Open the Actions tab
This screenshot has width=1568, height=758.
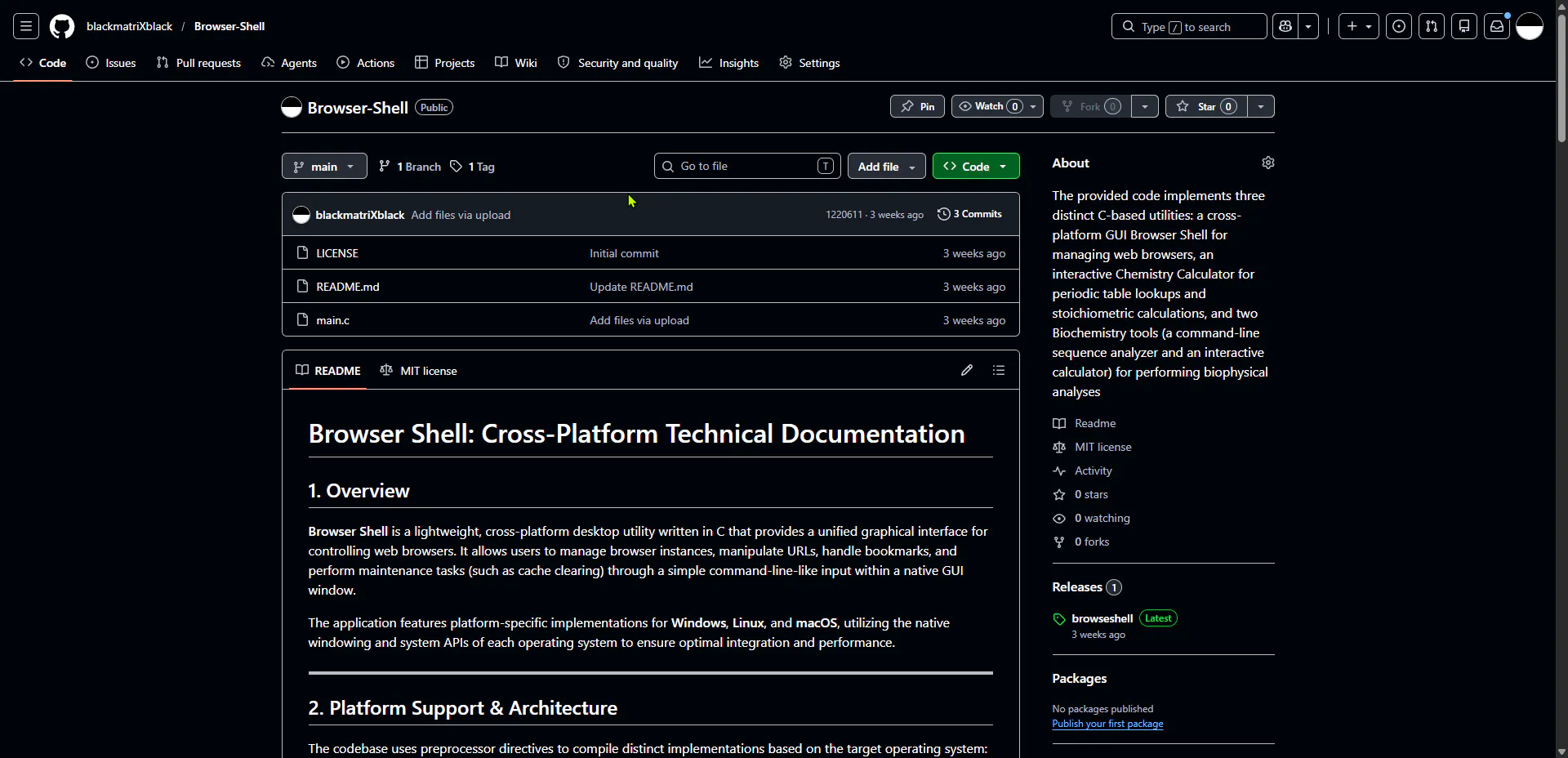tap(366, 63)
